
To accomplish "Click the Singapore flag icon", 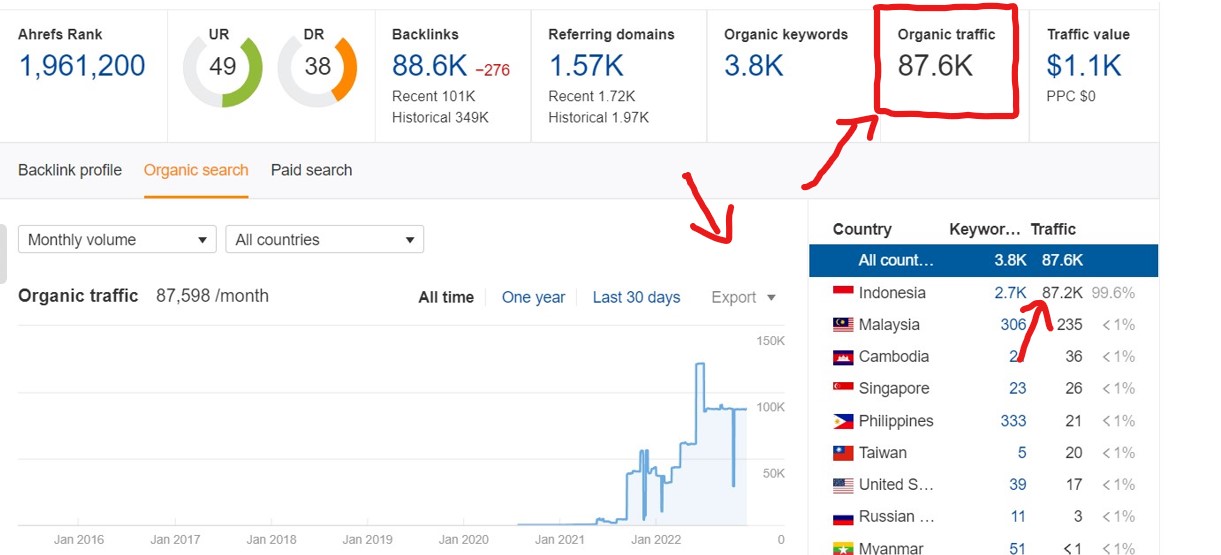I will point(843,388).
